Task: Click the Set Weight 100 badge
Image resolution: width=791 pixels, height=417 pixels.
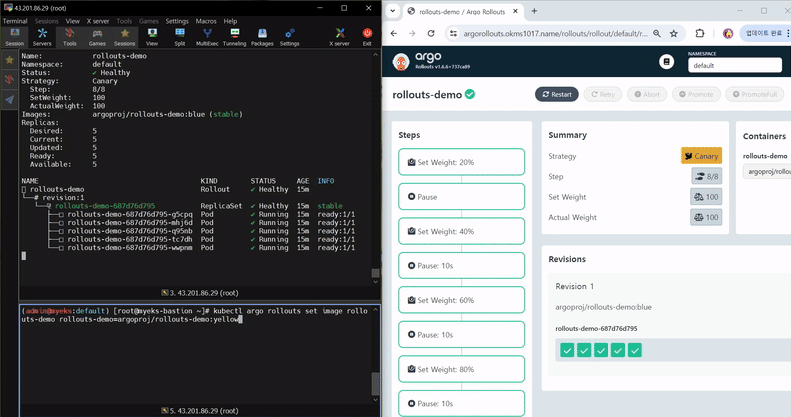Action: click(706, 197)
